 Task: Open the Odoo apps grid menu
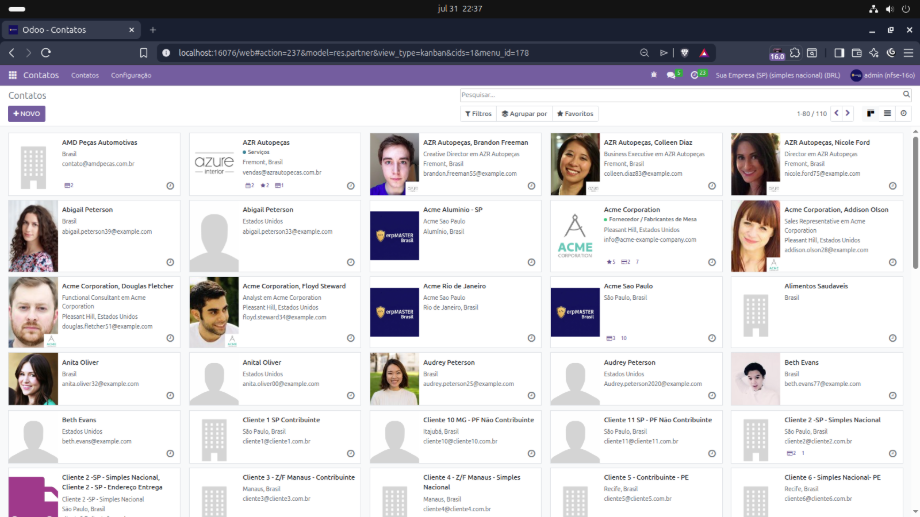point(12,75)
